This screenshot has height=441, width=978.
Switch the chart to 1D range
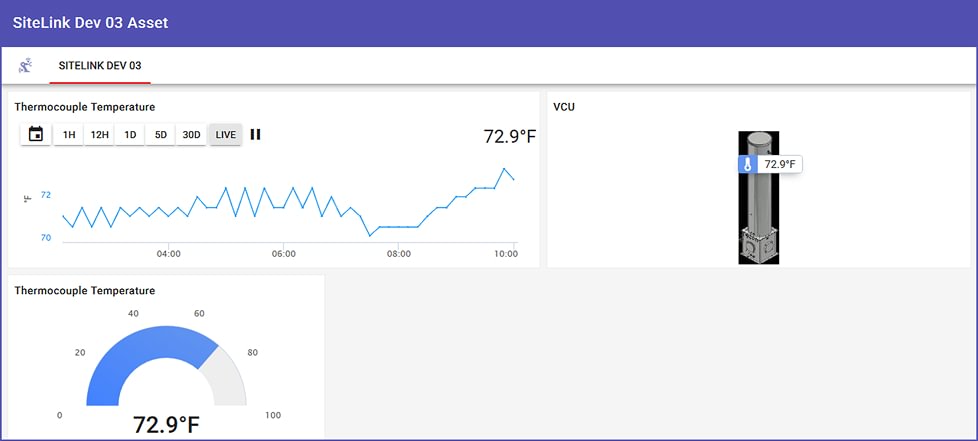tap(130, 135)
